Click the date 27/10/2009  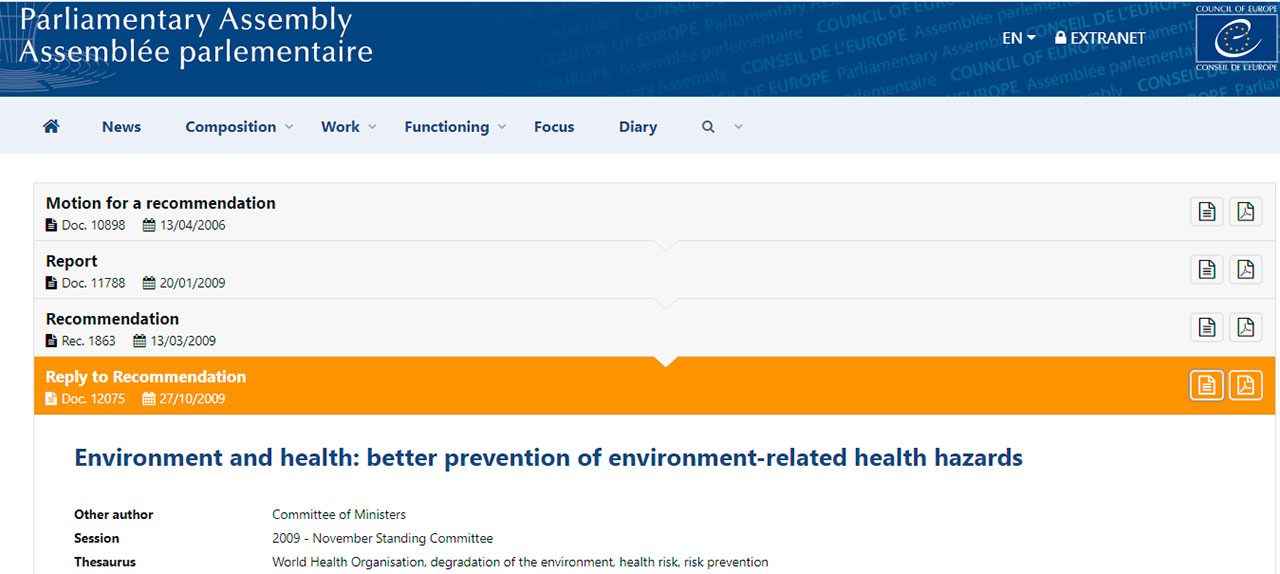point(193,399)
